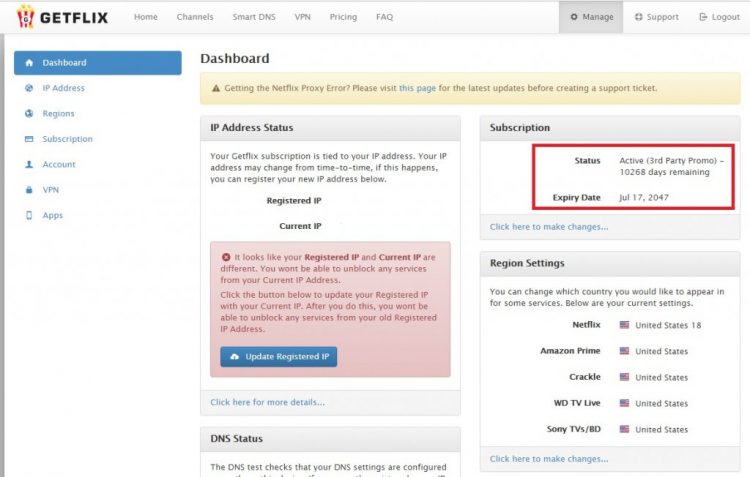
Task: Click the GETFLIX brand name text
Action: click(x=74, y=18)
